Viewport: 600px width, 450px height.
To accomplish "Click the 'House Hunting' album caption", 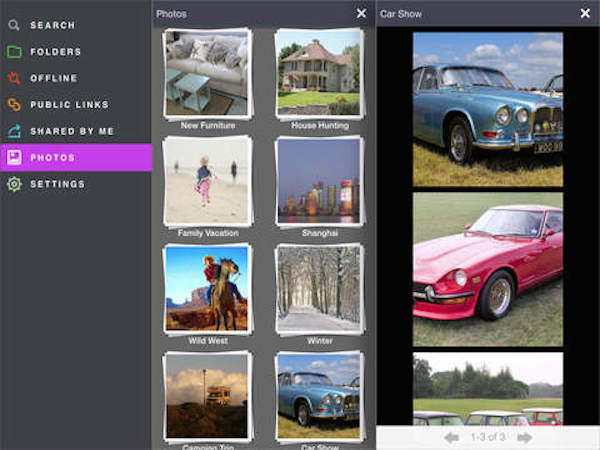I will (320, 126).
